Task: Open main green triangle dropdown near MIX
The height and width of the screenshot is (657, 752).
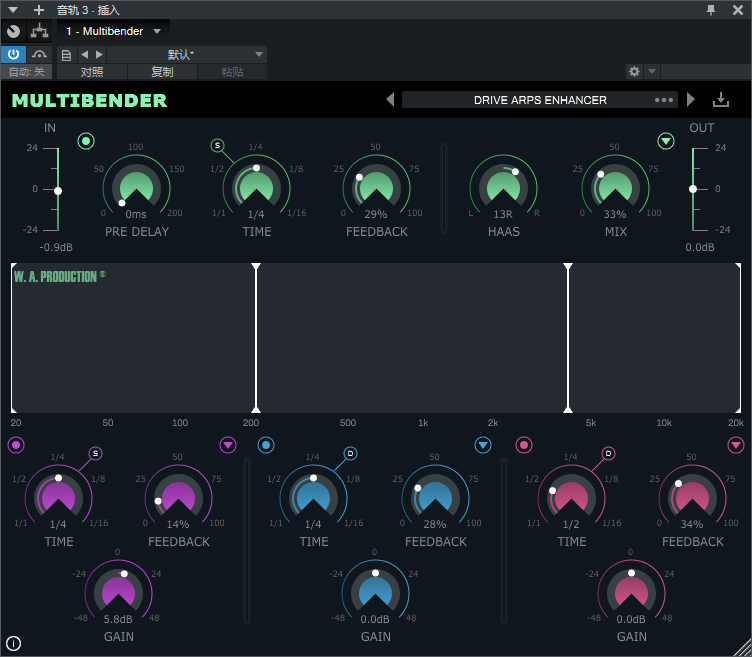Action: point(666,141)
